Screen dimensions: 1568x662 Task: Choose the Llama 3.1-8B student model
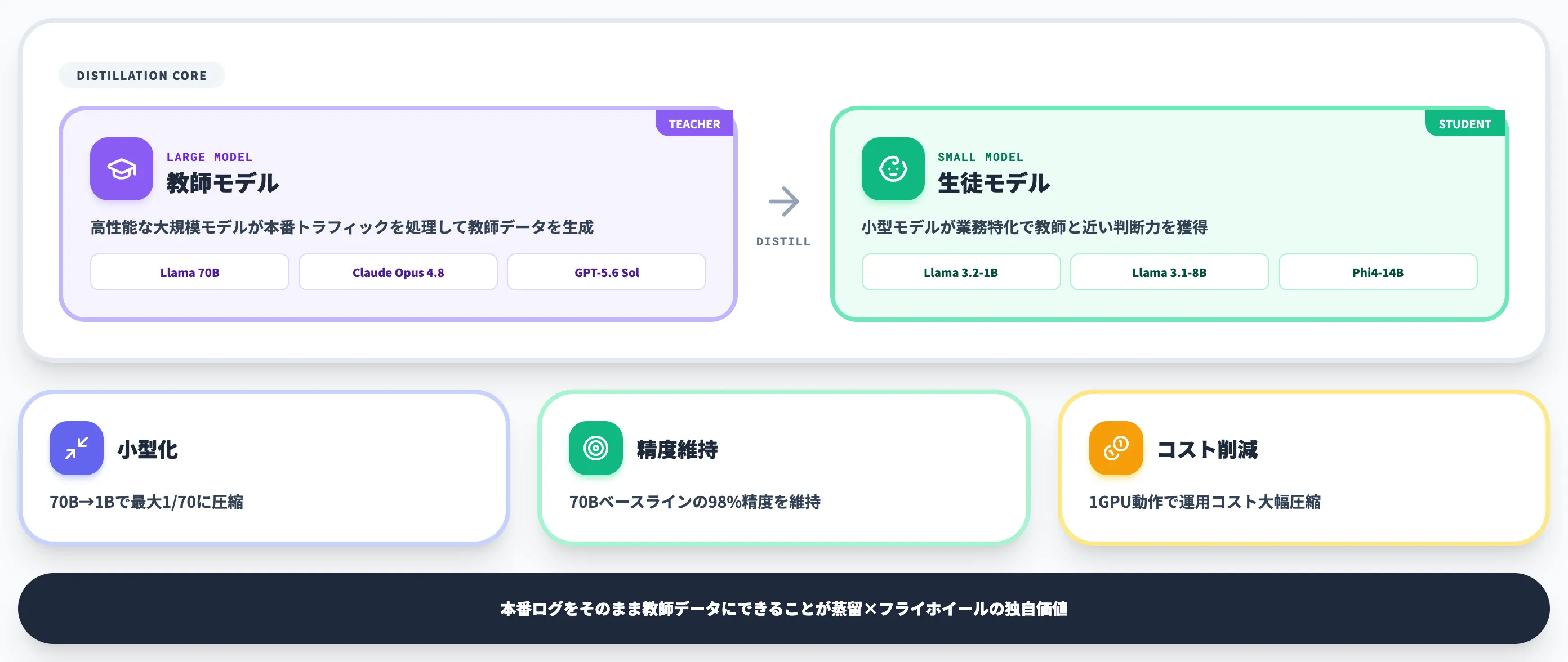(1169, 272)
